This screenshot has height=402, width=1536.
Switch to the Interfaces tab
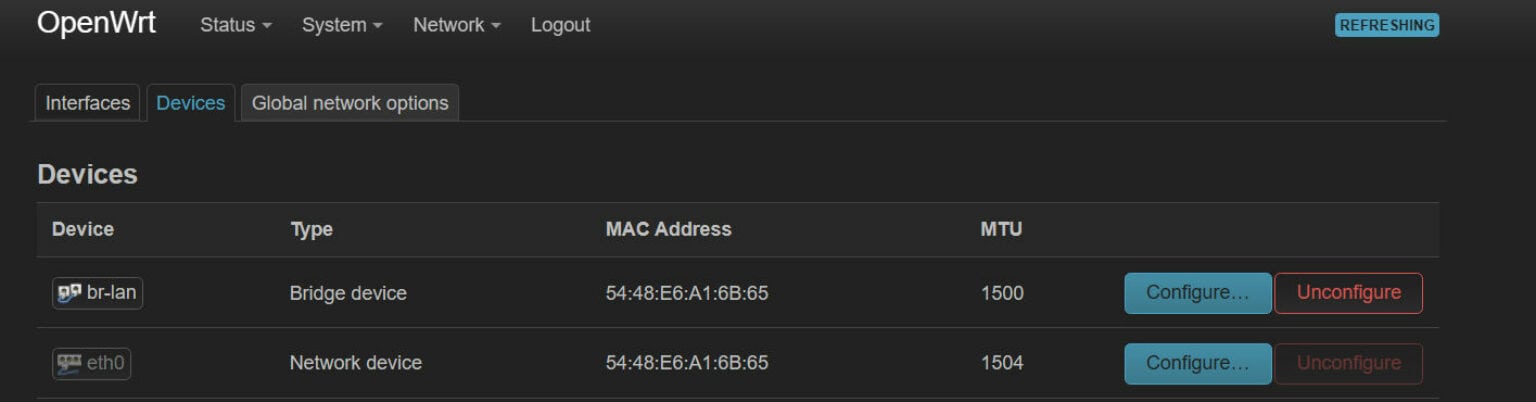pyautogui.click(x=88, y=103)
